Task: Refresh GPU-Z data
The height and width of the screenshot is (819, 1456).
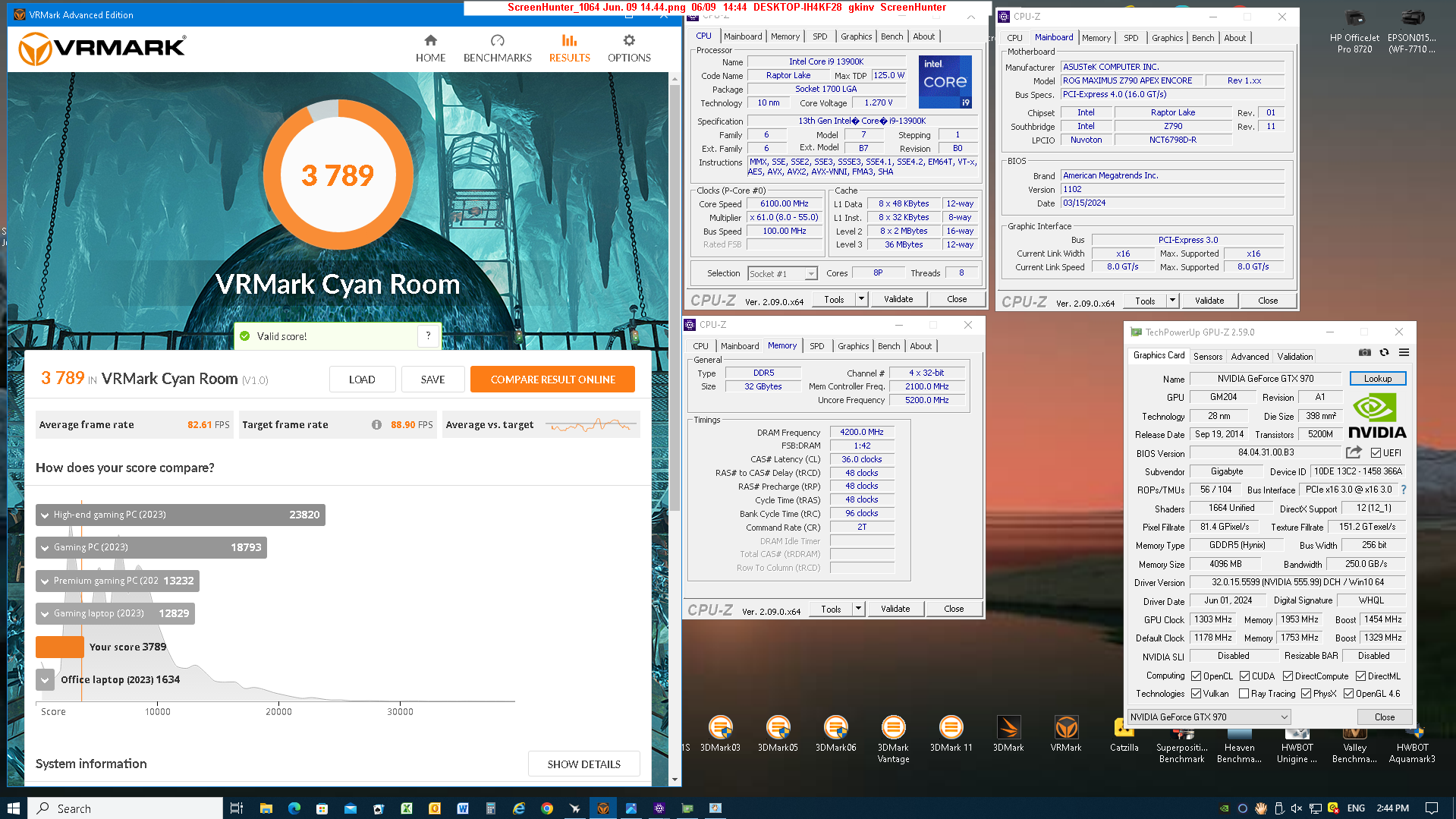Action: (1384, 352)
